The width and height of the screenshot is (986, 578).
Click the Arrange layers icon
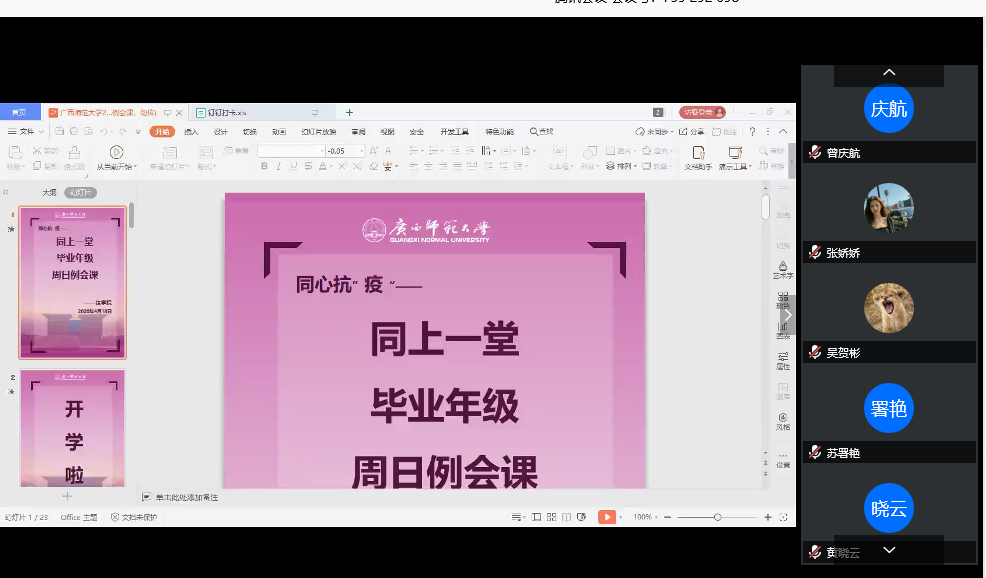tap(611, 166)
